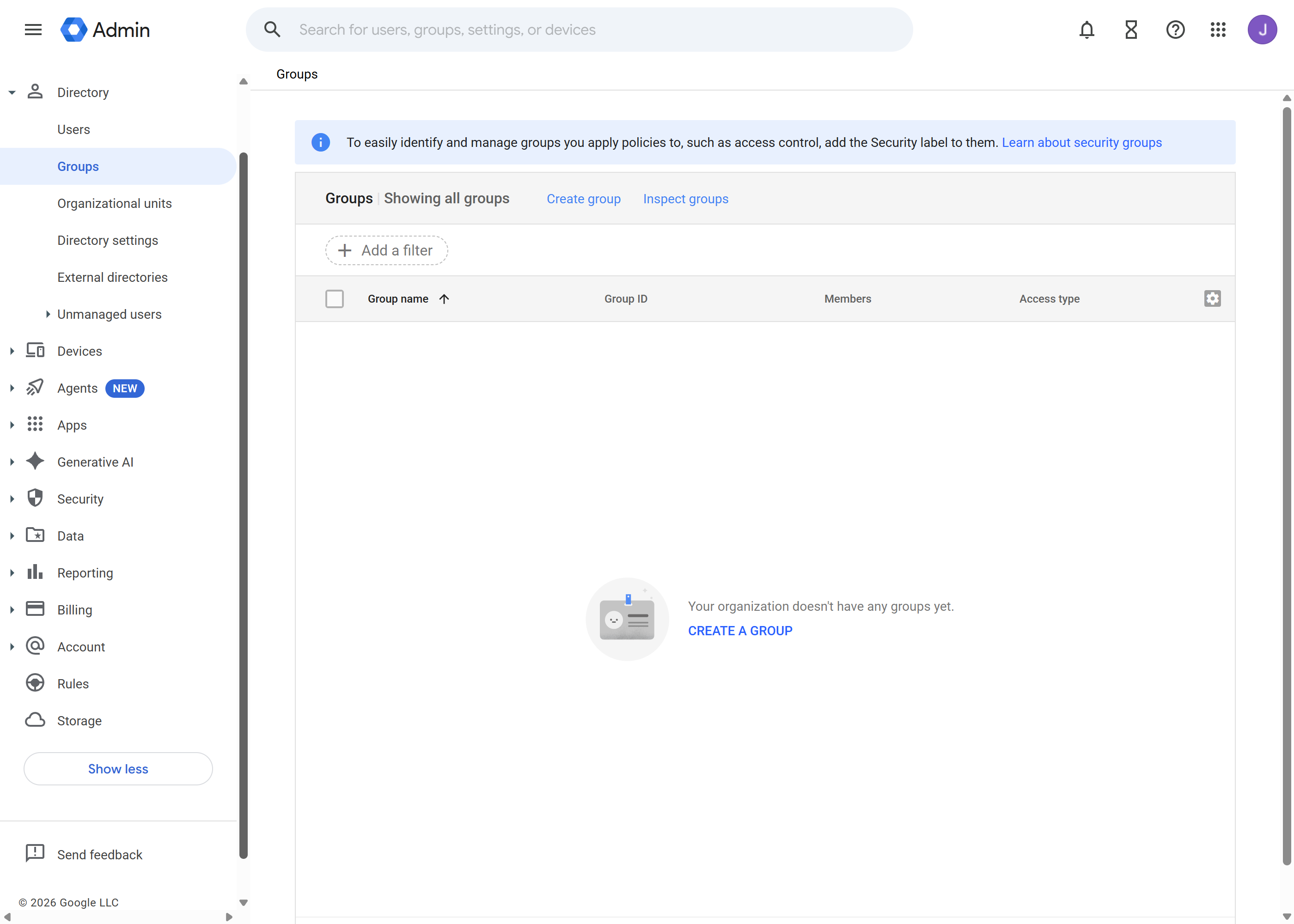1294x924 pixels.
Task: Click the Agents rocket icon
Action: (35, 388)
